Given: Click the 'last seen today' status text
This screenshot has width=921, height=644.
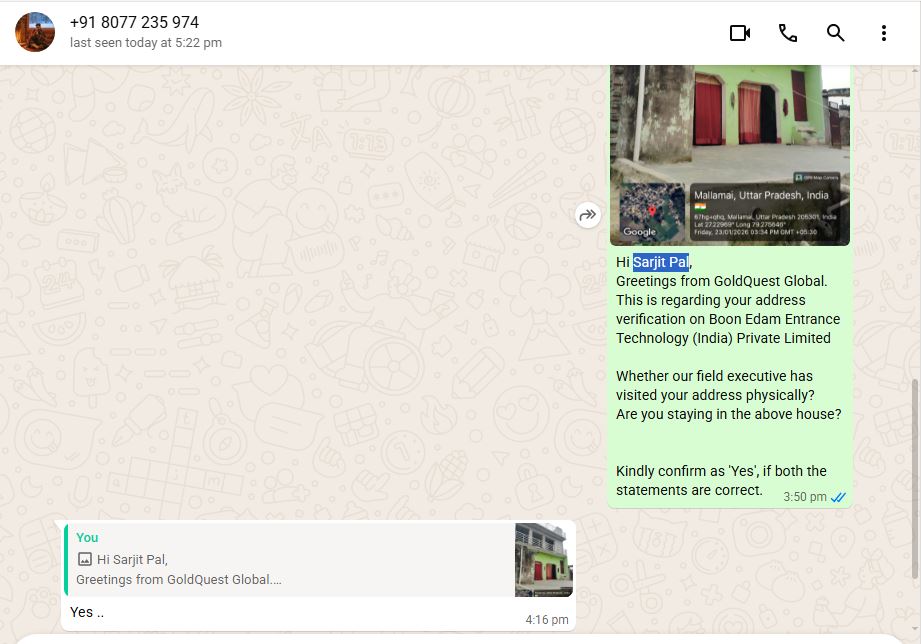Looking at the screenshot, I should [x=146, y=43].
